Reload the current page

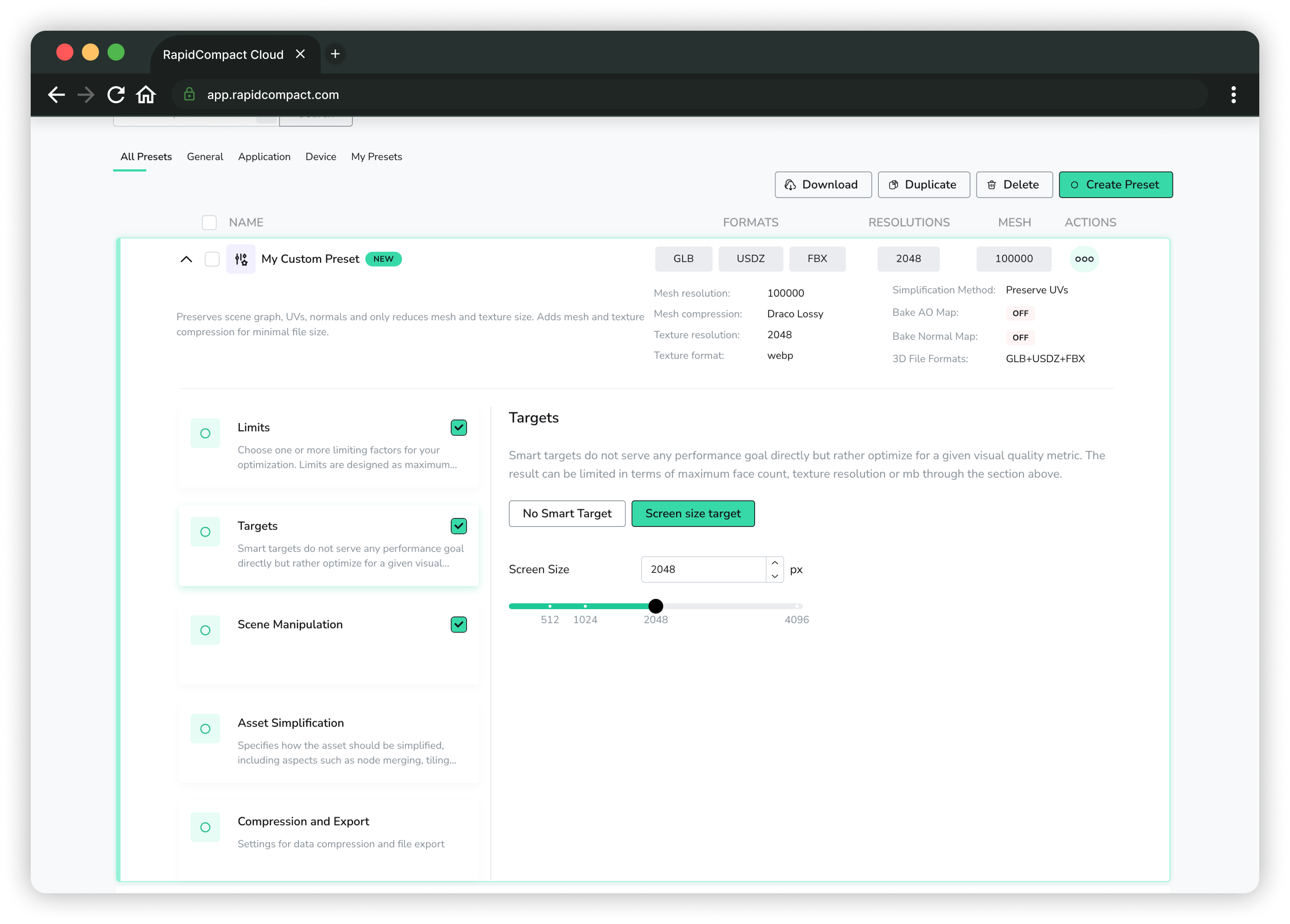(x=116, y=94)
